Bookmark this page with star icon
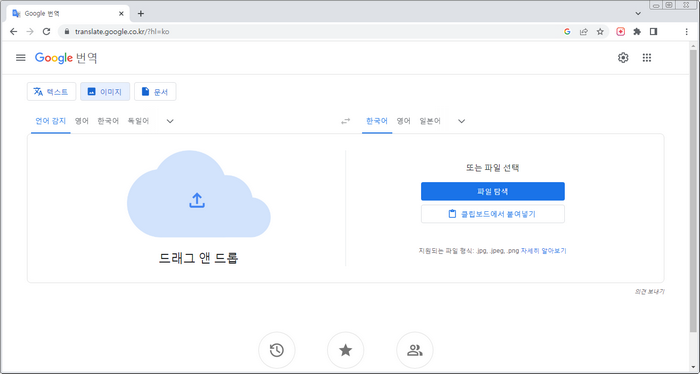This screenshot has height=374, width=700. (600, 31)
